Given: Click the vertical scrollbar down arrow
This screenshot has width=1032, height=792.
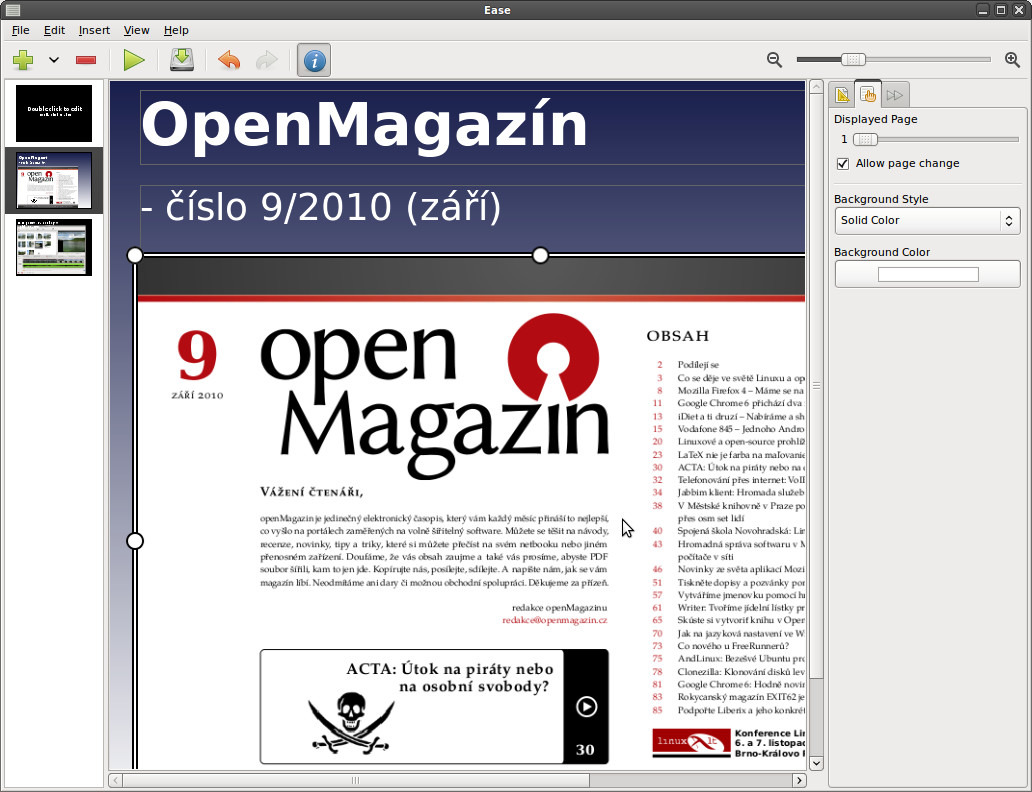Looking at the screenshot, I should pos(816,763).
